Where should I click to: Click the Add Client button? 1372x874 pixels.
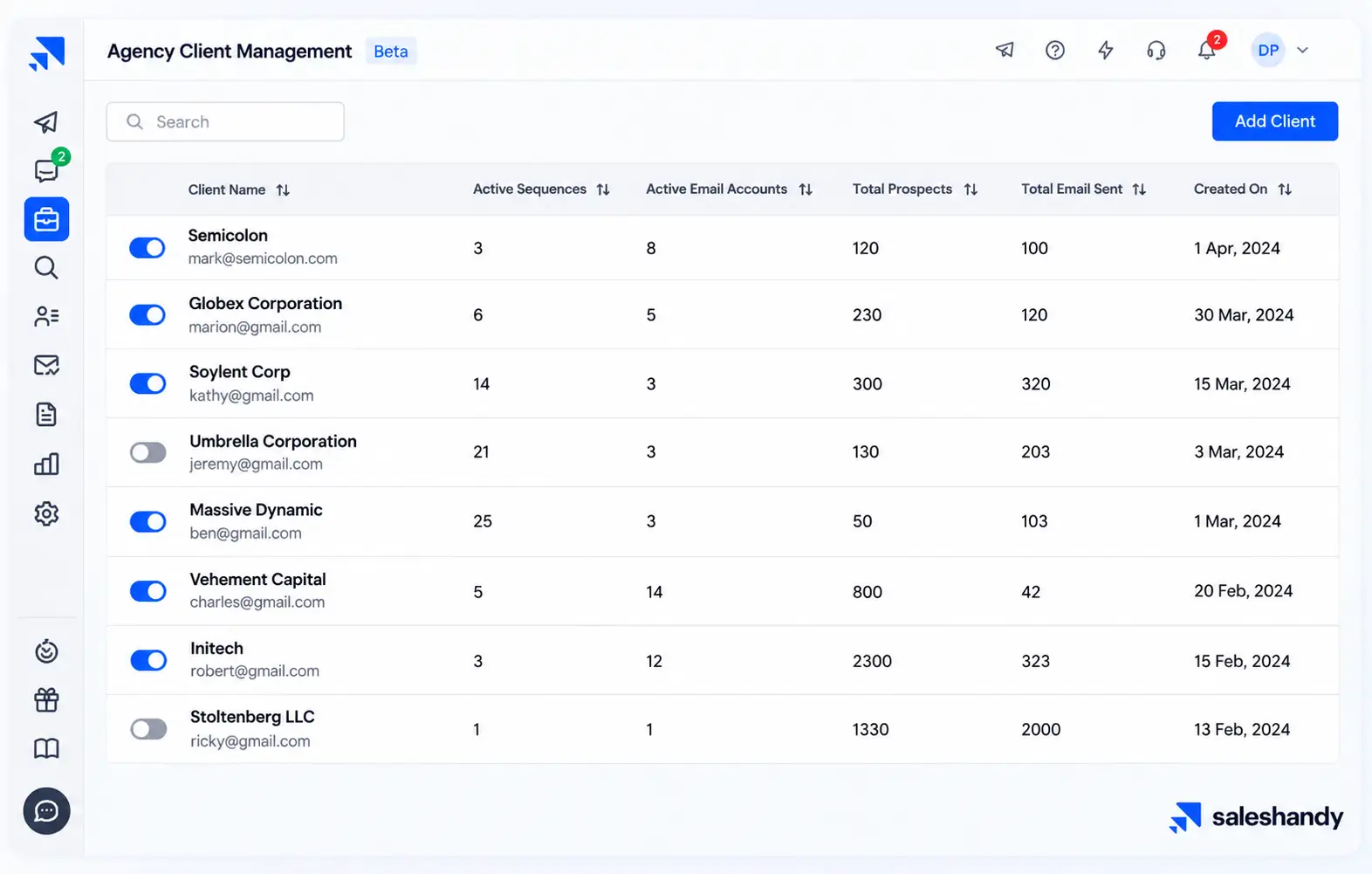1275,121
